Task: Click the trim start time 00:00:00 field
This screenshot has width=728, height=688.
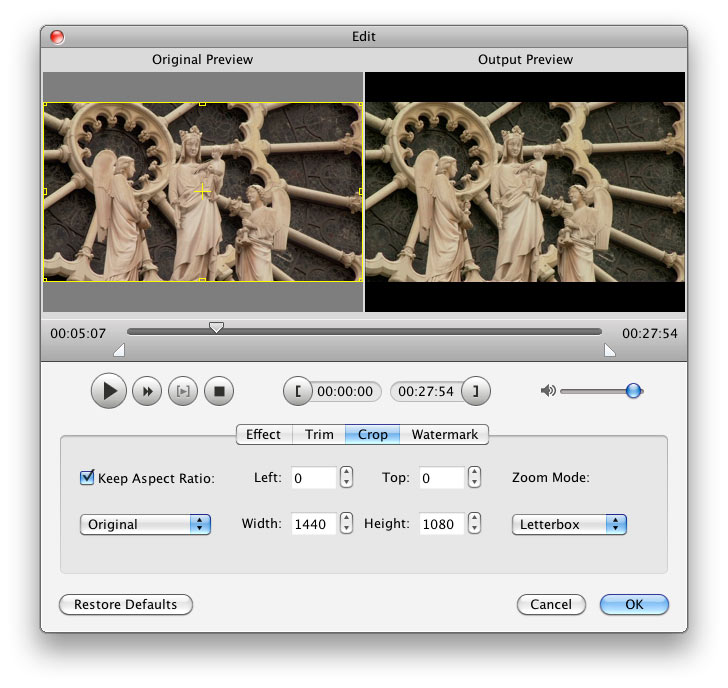Action: [x=345, y=391]
